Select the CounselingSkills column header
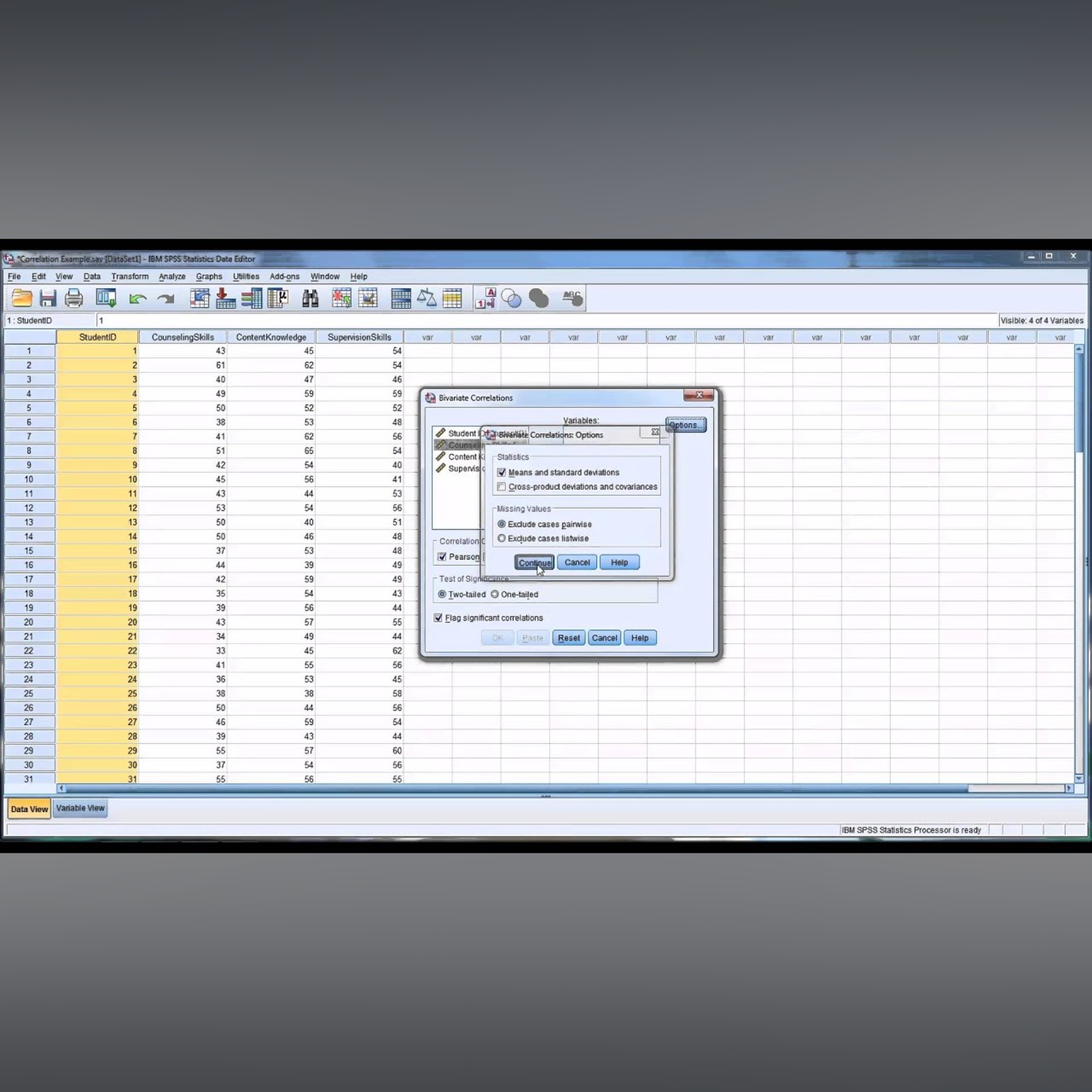Viewport: 1092px width, 1092px height. (183, 337)
